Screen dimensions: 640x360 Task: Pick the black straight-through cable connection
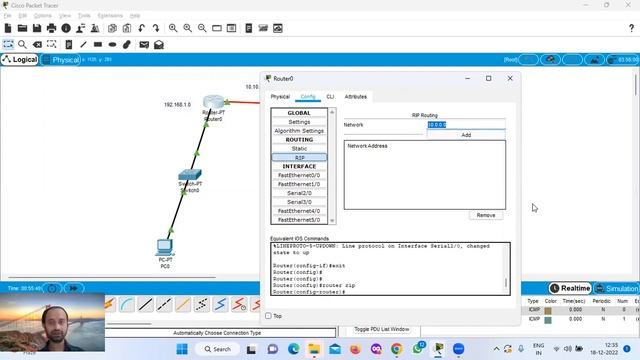point(145,304)
